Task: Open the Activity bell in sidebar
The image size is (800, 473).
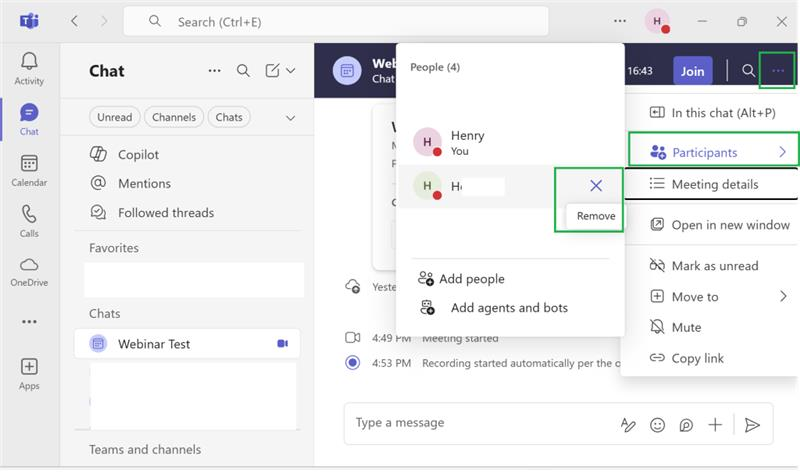Action: tap(29, 68)
